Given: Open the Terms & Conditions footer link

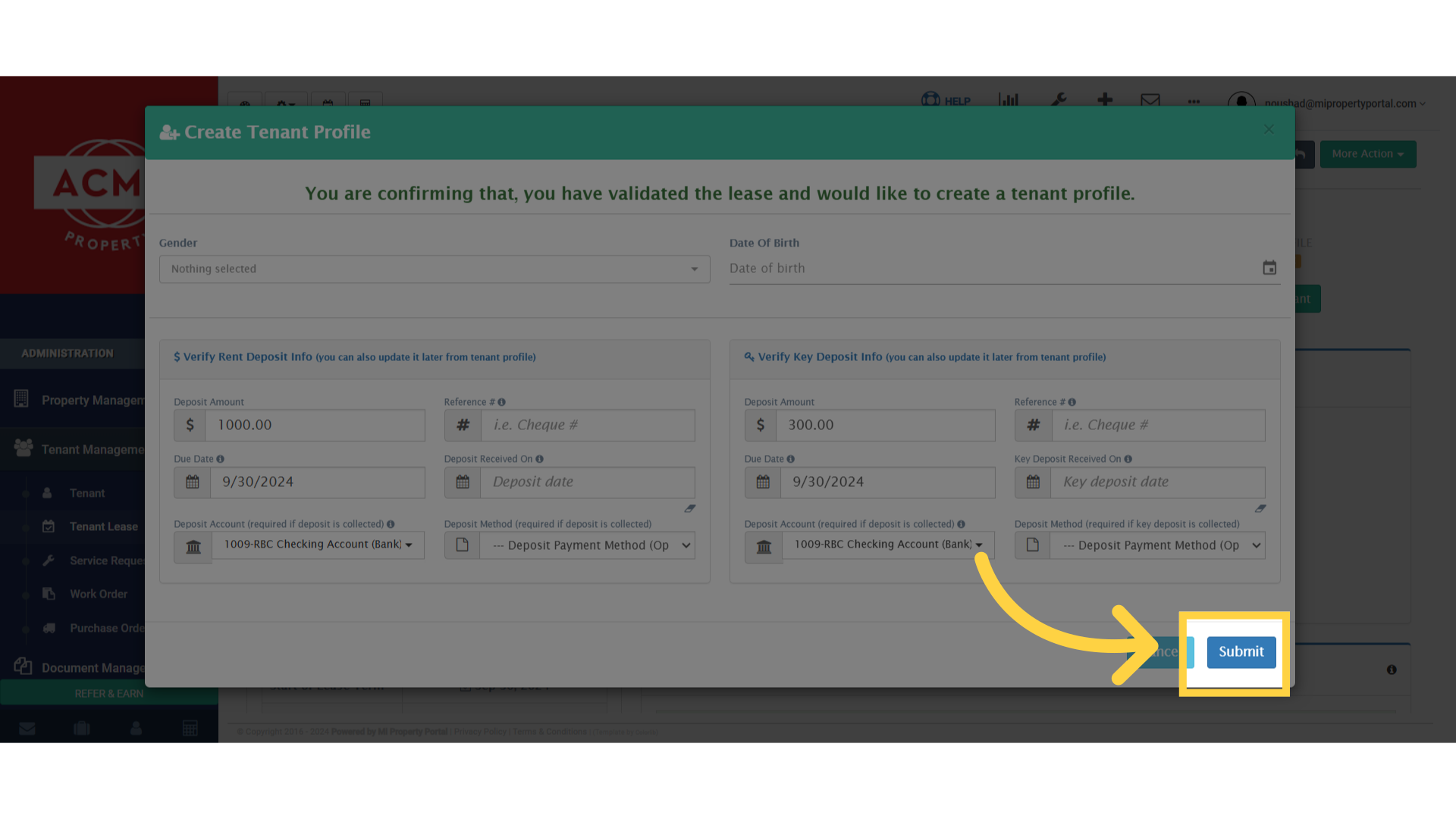Looking at the screenshot, I should click(x=550, y=732).
